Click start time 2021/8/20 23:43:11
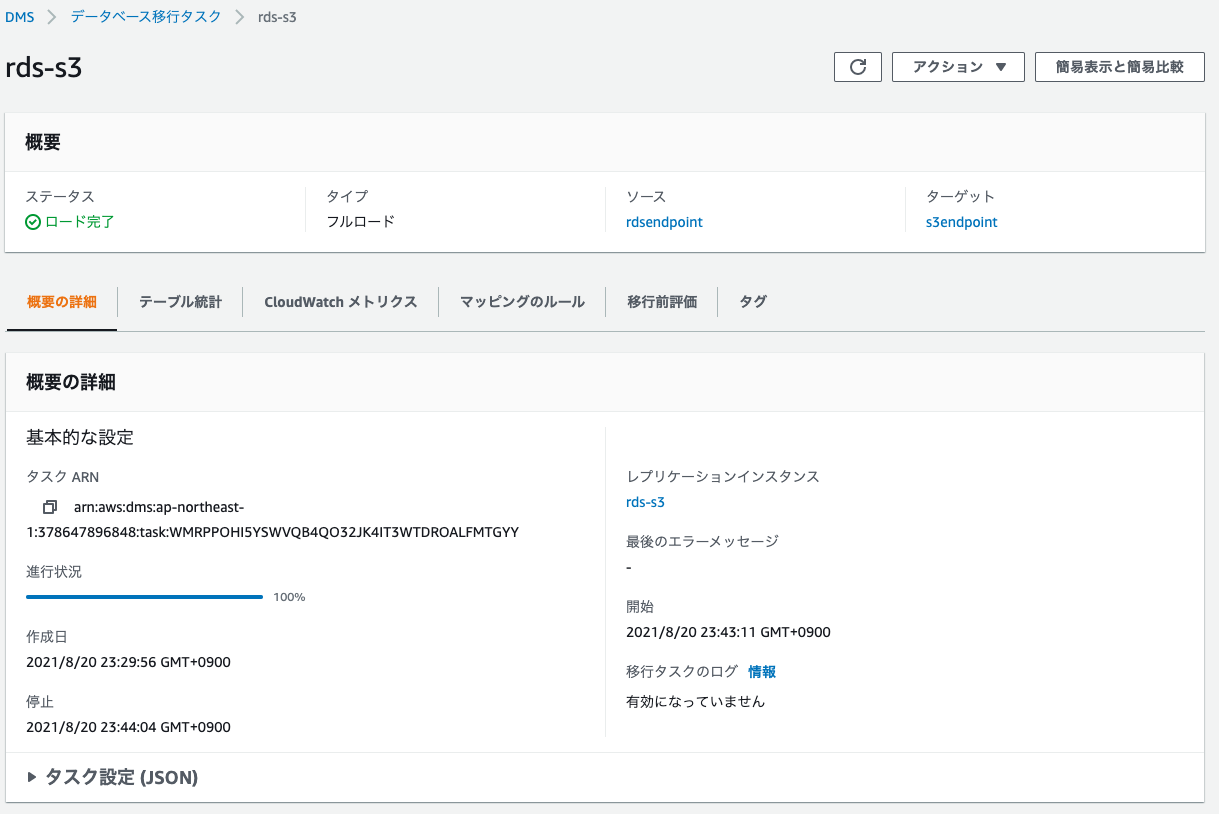 pos(728,632)
